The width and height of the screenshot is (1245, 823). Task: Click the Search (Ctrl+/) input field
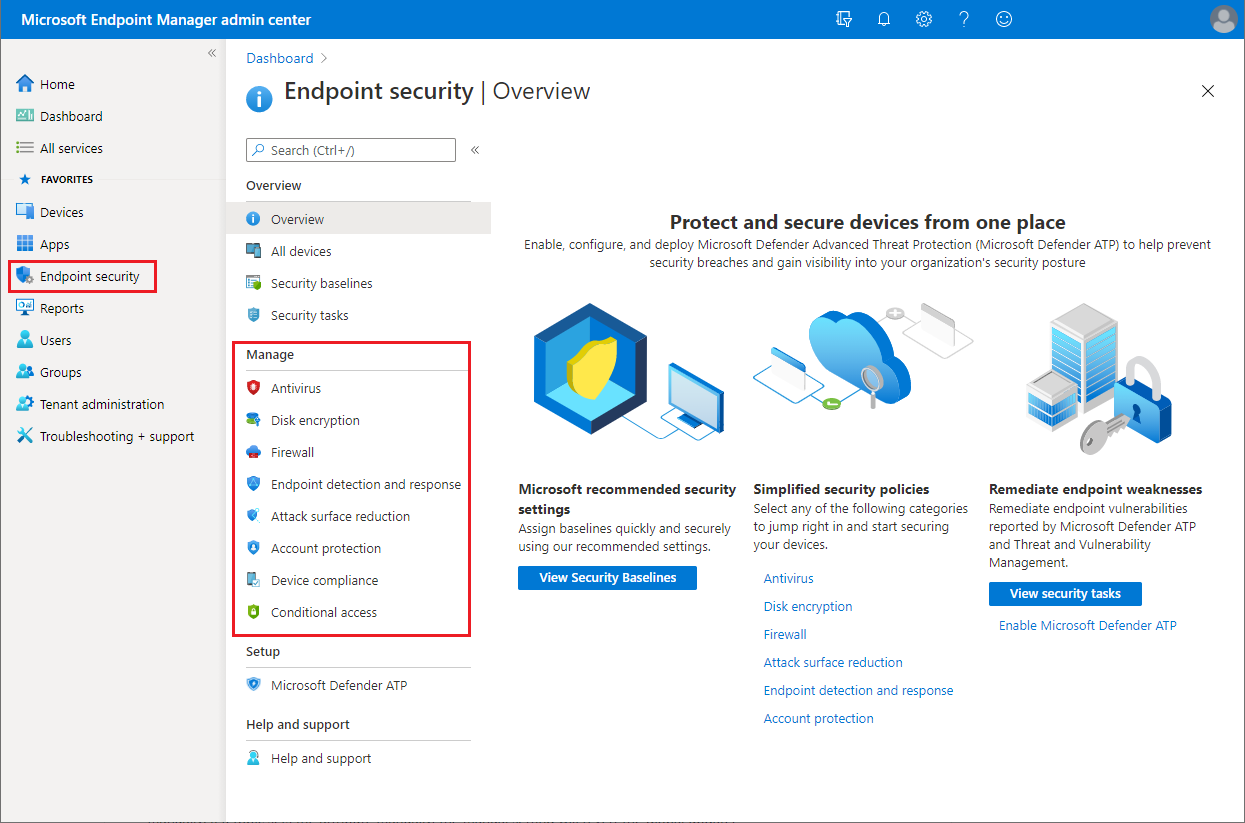coord(351,150)
